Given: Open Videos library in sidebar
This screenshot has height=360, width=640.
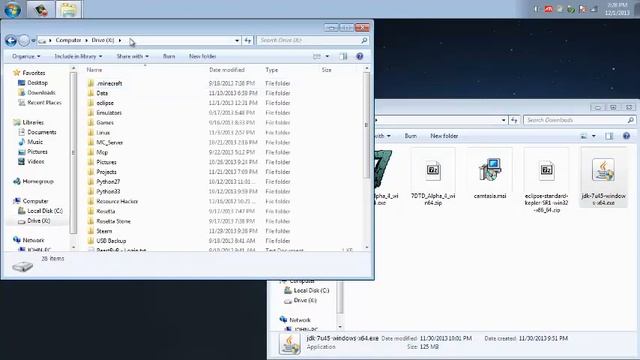Looking at the screenshot, I should pyautogui.click(x=36, y=162).
